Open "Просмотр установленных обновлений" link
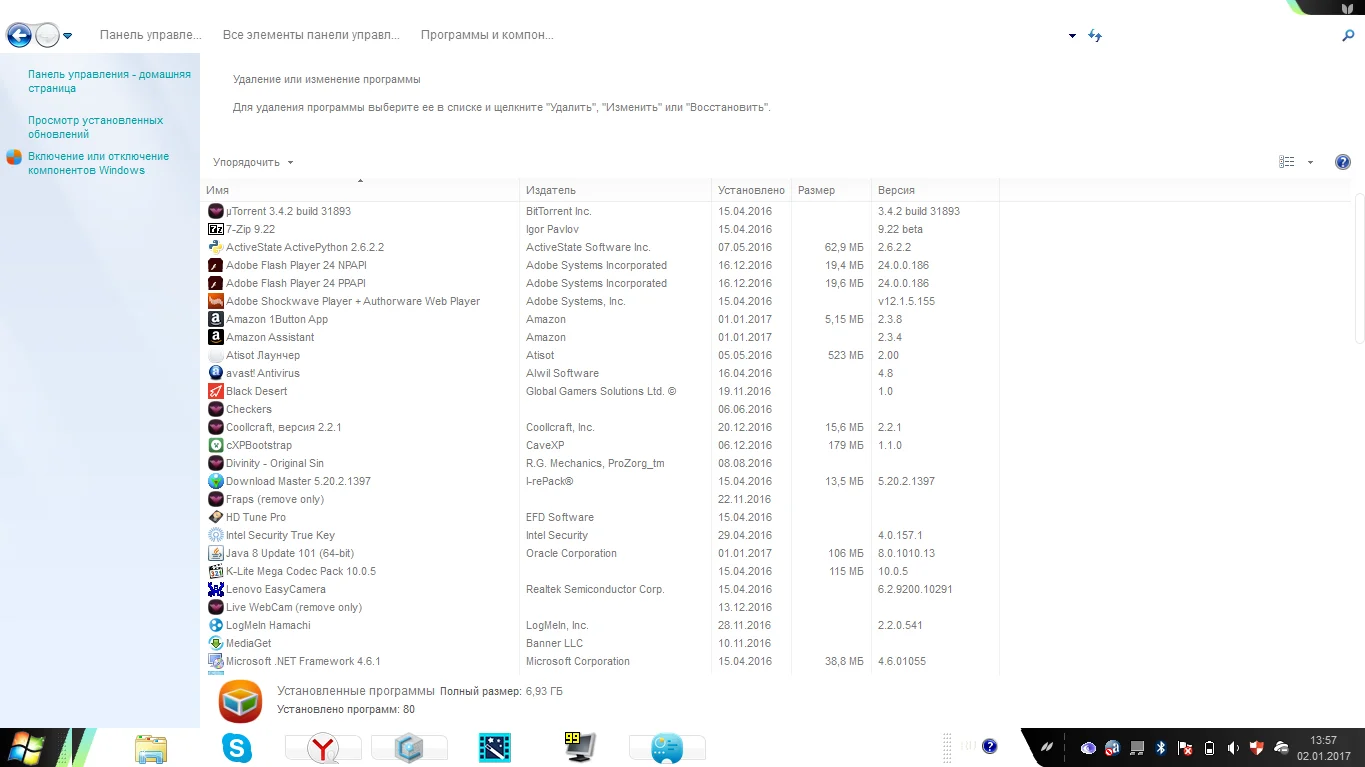This screenshot has height=767, width=1365. click(95, 127)
